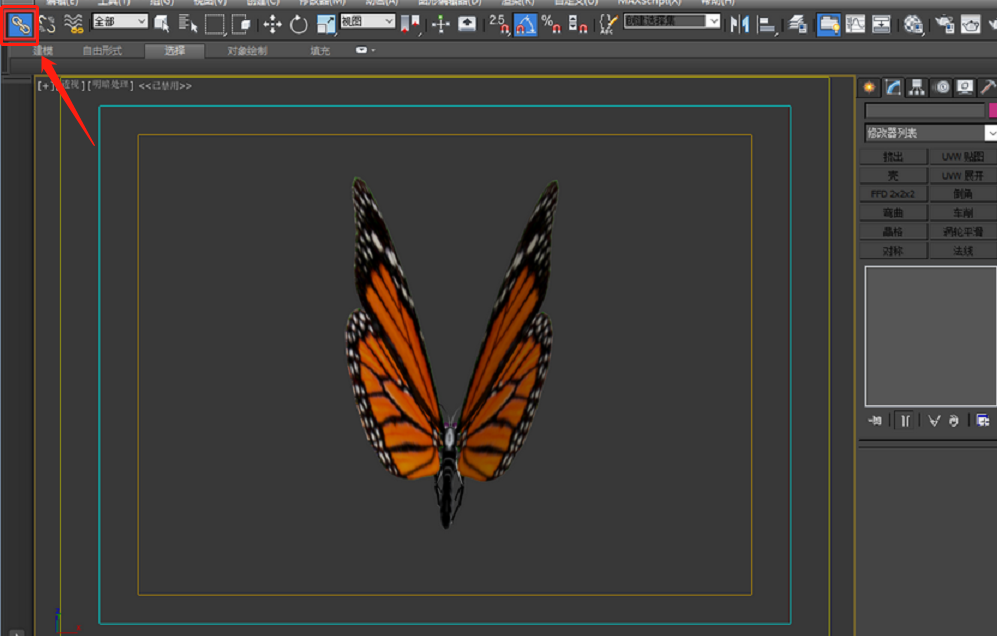The width and height of the screenshot is (997, 636).
Task: Open the Motion command panel tab
Action: pos(942,87)
